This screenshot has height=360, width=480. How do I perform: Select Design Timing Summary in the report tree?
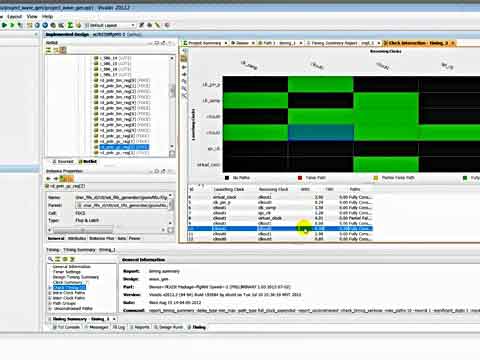[76, 277]
